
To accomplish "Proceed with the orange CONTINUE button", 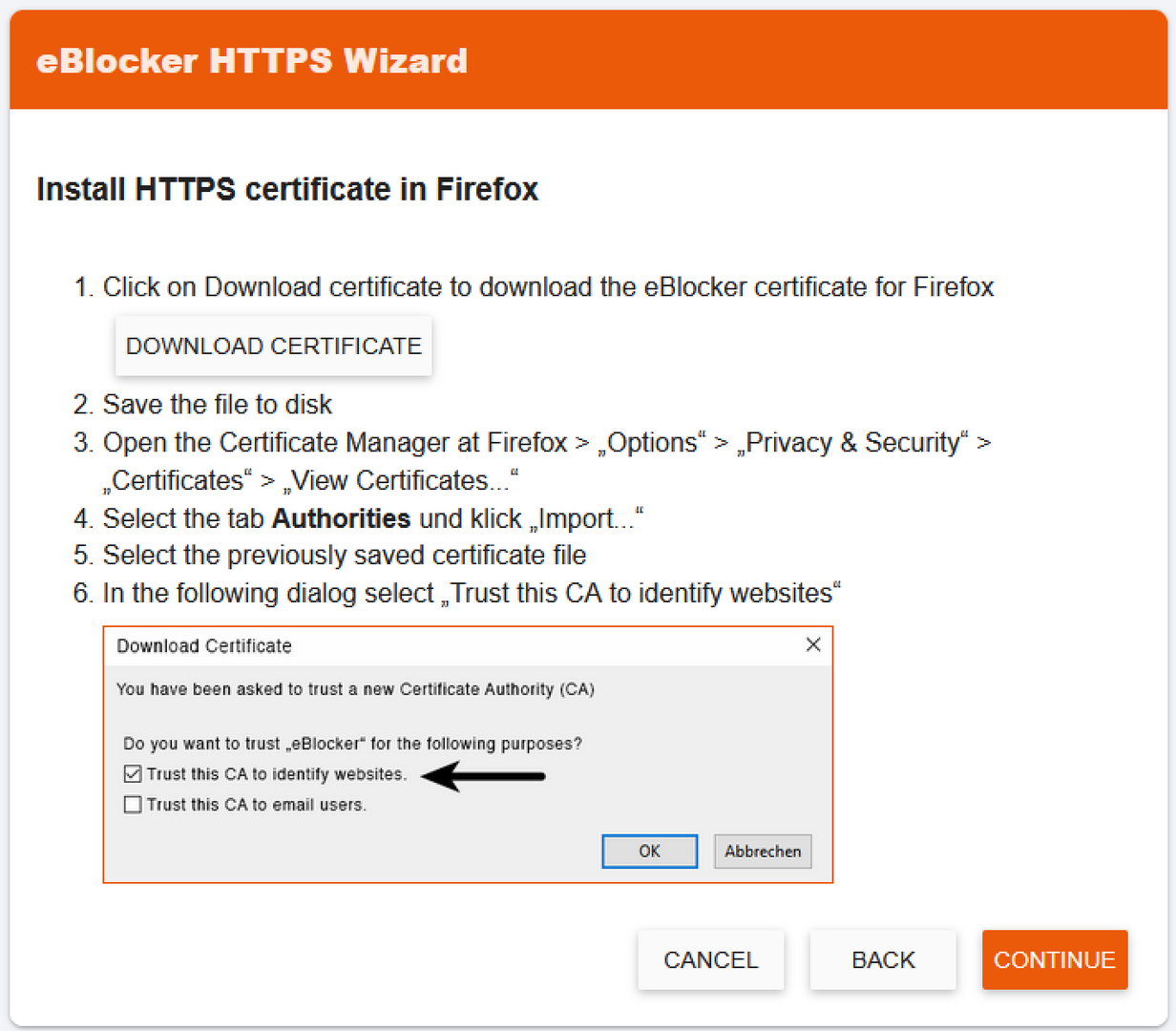I will point(1055,959).
